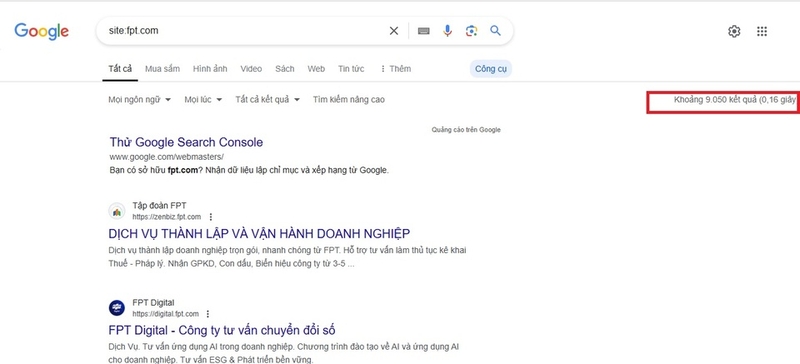Viewport: 800px width, 364px height.
Task: Open the Mọi ngôn ngữ dropdown
Action: pyautogui.click(x=140, y=100)
